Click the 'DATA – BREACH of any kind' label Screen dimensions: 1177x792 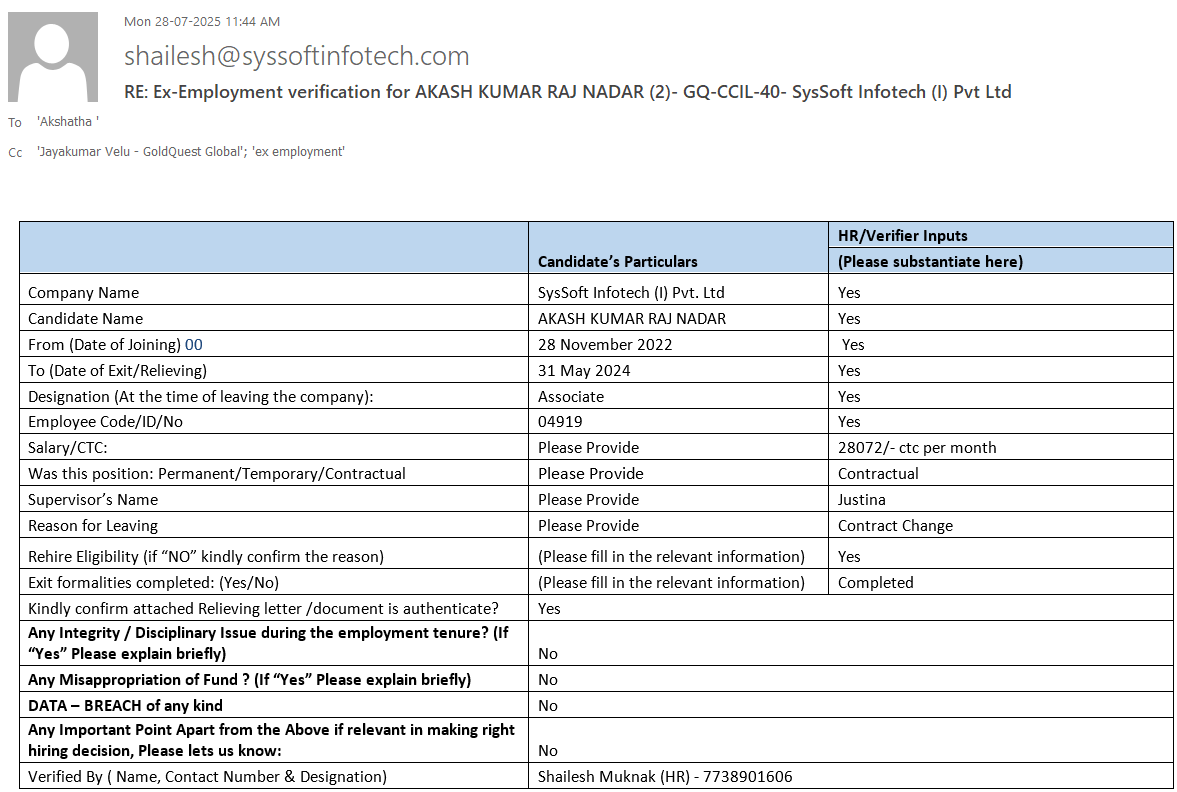[x=125, y=706]
